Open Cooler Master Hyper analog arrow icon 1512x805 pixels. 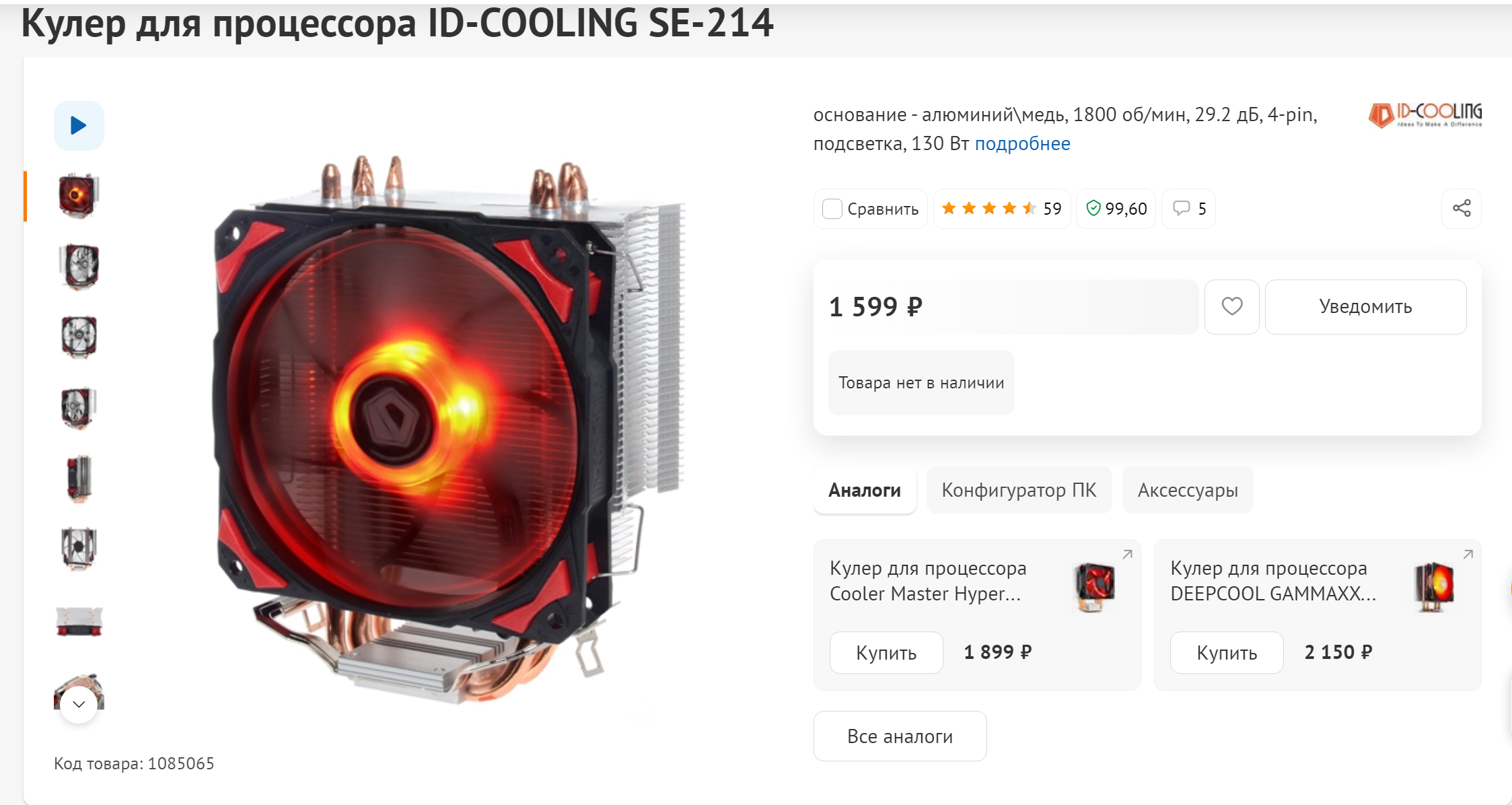[1127, 555]
